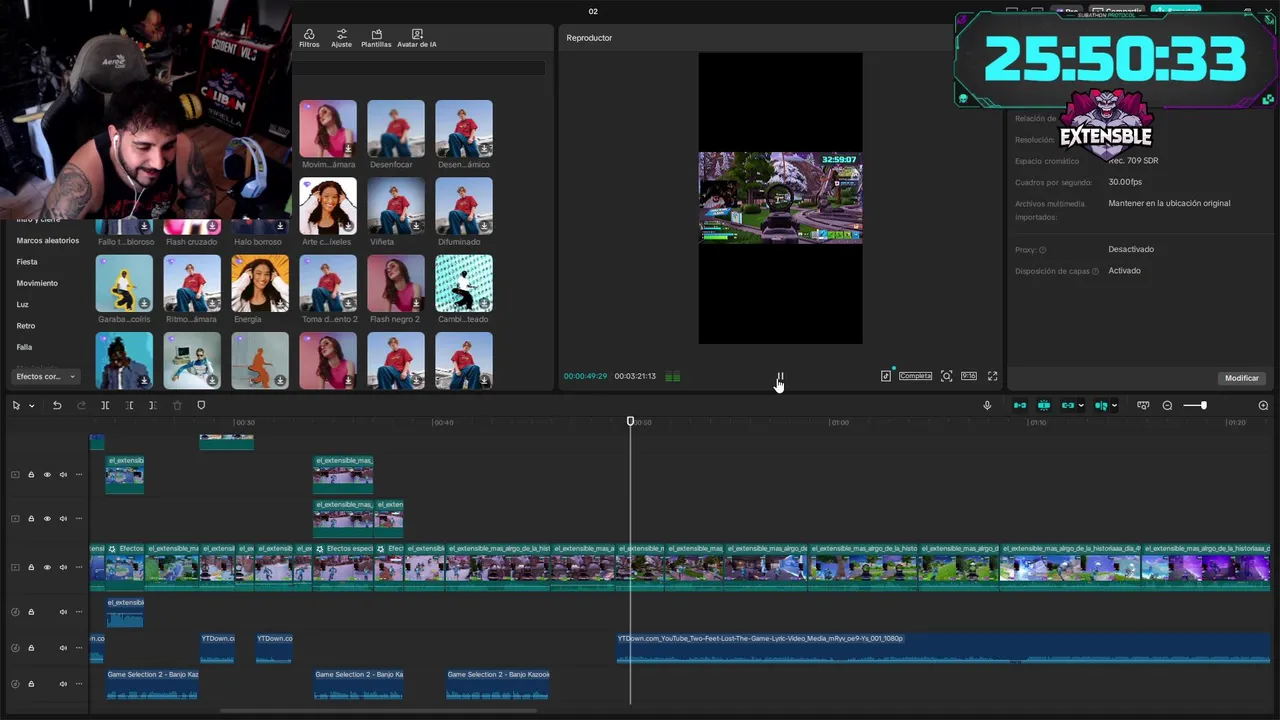Open the Avatar de IA tab
The width and height of the screenshot is (1280, 720).
click(x=417, y=38)
